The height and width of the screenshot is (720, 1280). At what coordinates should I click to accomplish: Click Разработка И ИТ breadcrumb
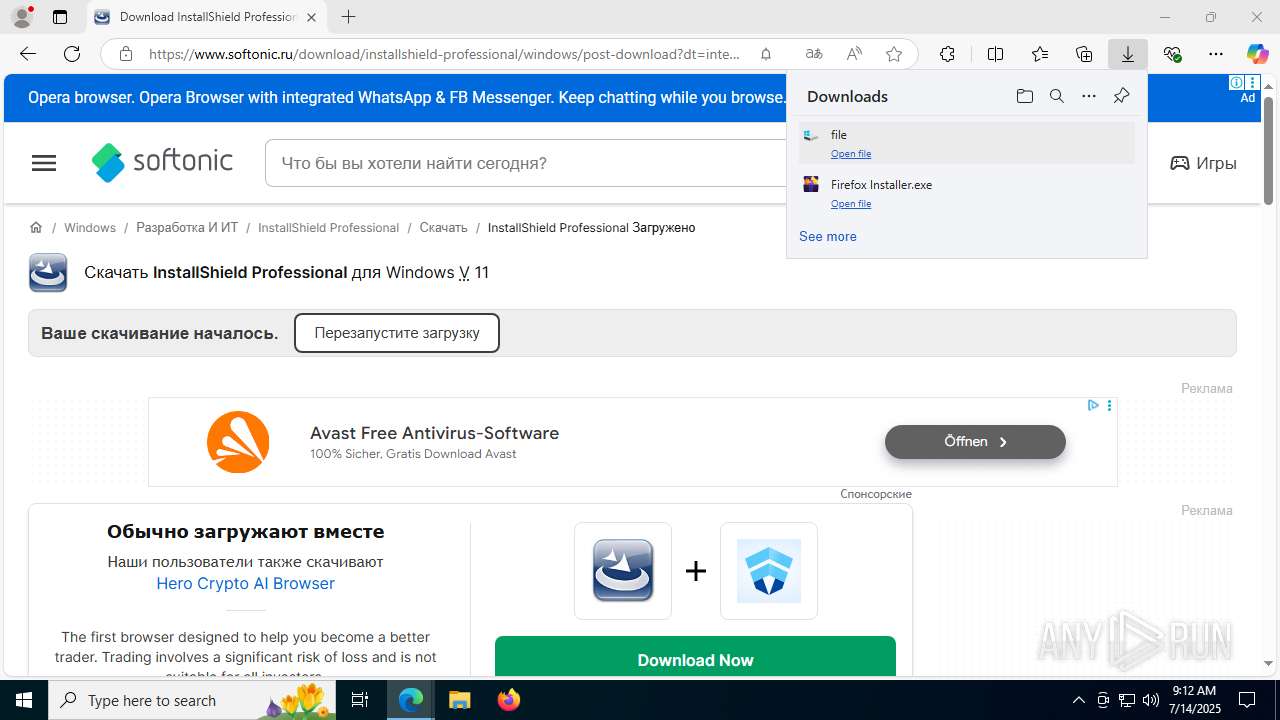coord(187,228)
